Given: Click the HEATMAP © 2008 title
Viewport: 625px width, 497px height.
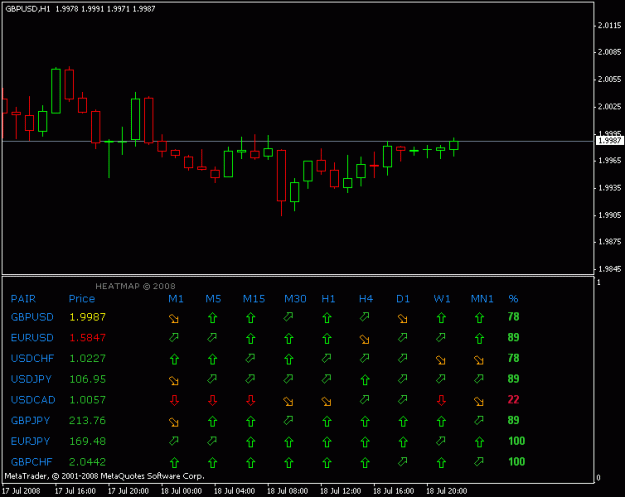Looking at the screenshot, I should pyautogui.click(x=136, y=286).
